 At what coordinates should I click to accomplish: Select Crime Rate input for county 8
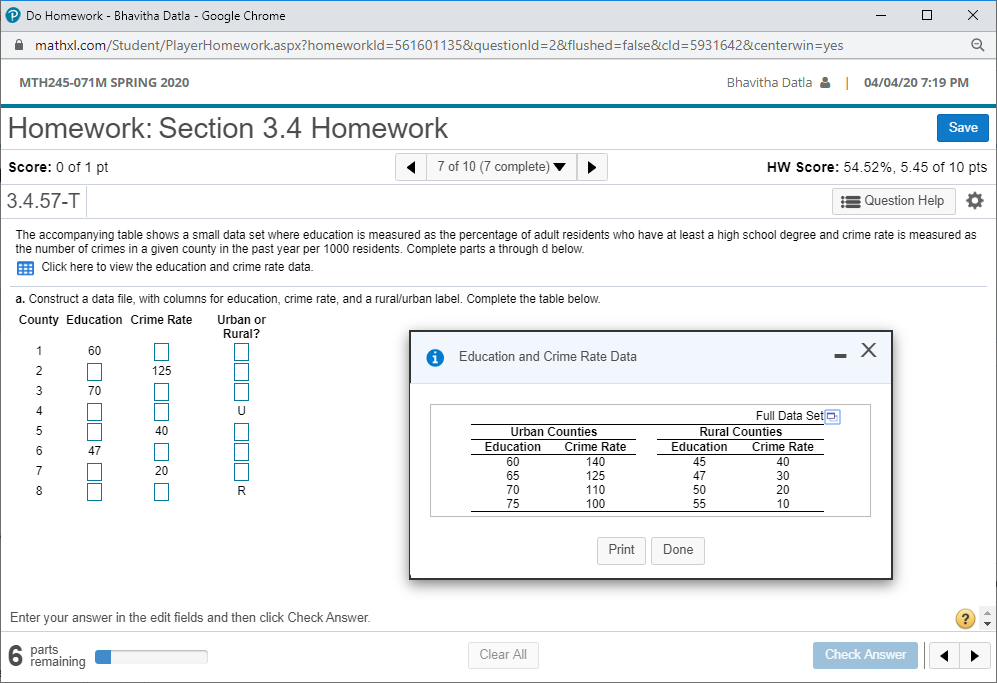(x=162, y=492)
